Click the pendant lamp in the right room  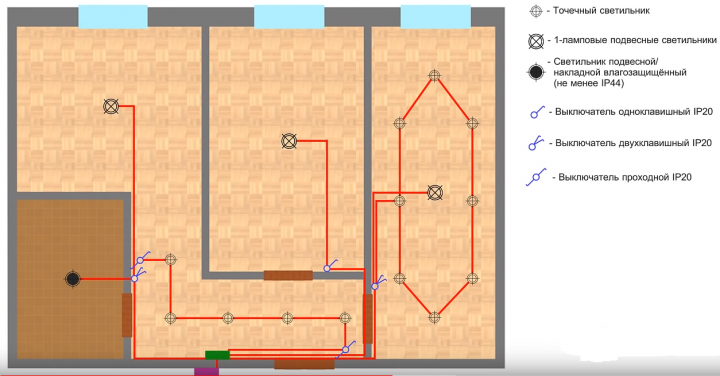pyautogui.click(x=435, y=192)
